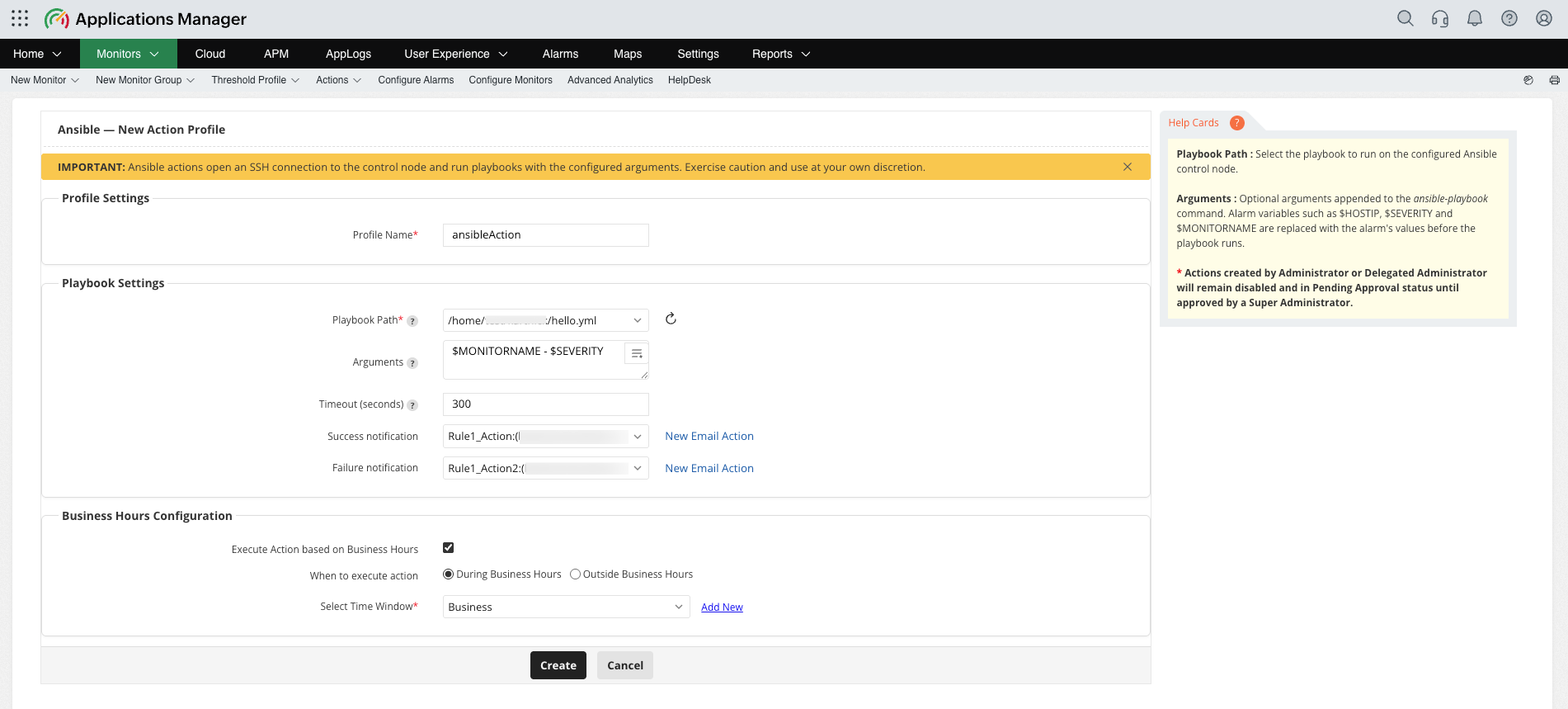Open the Playbook Path help tooltip icon

412,321
